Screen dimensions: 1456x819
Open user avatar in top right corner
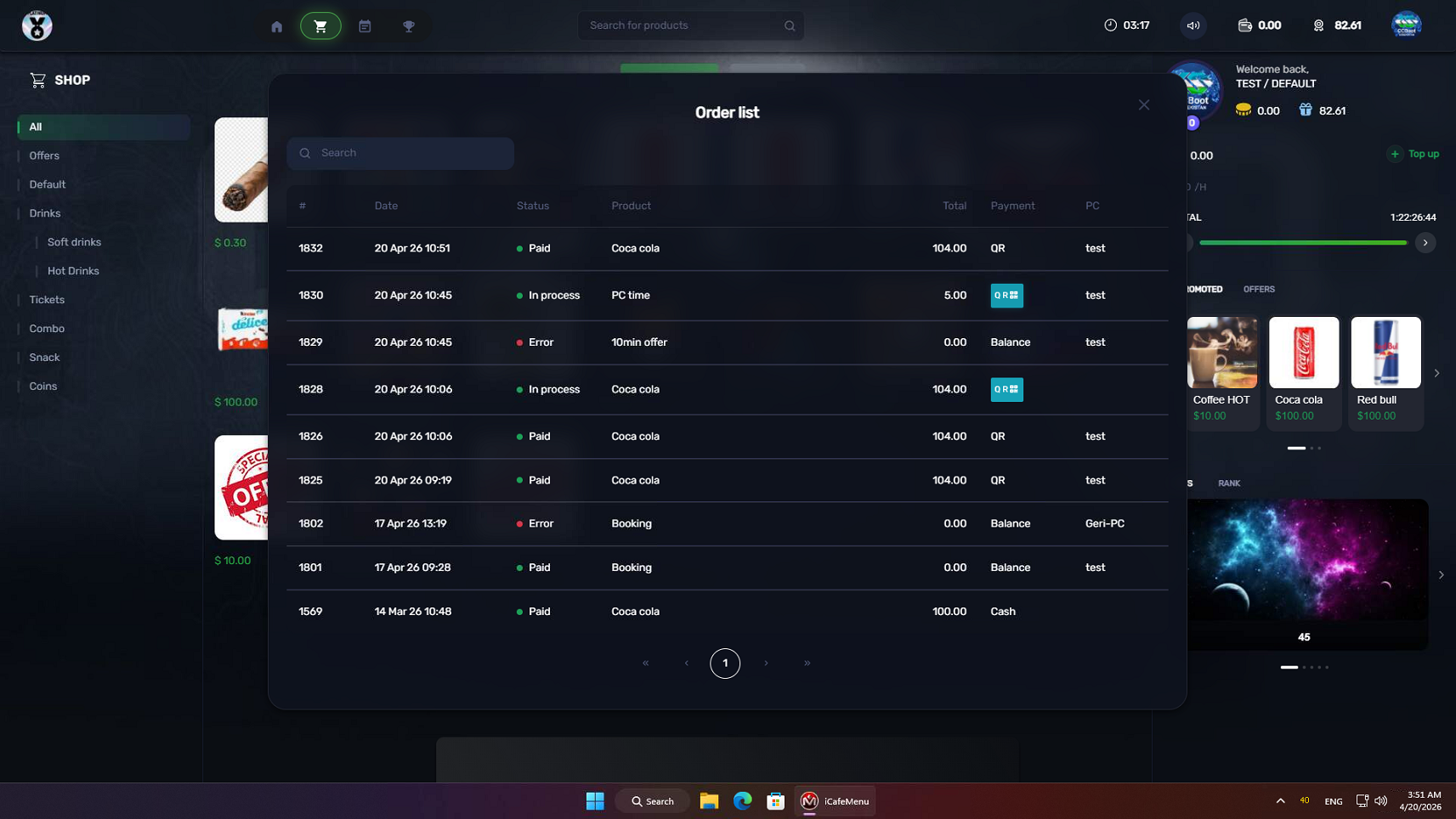(1406, 25)
